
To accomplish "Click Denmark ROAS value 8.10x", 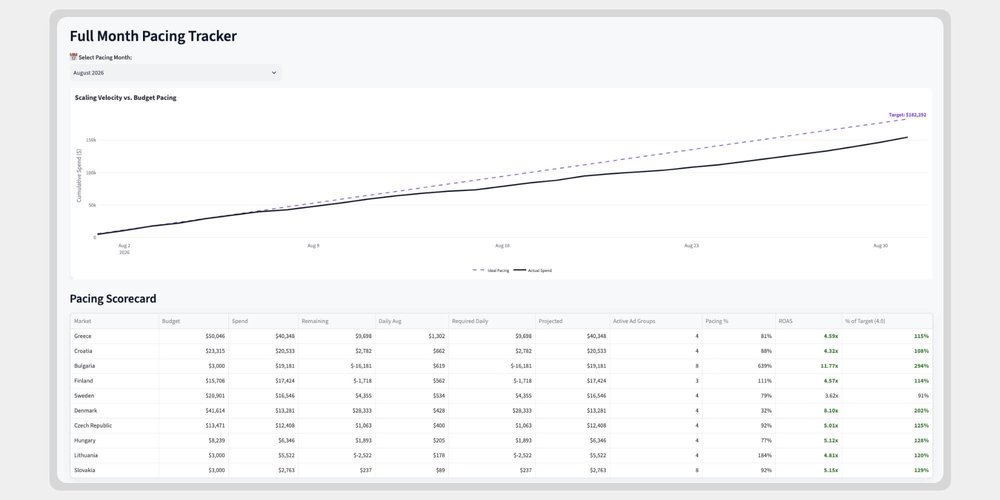I will pyautogui.click(x=831, y=411).
